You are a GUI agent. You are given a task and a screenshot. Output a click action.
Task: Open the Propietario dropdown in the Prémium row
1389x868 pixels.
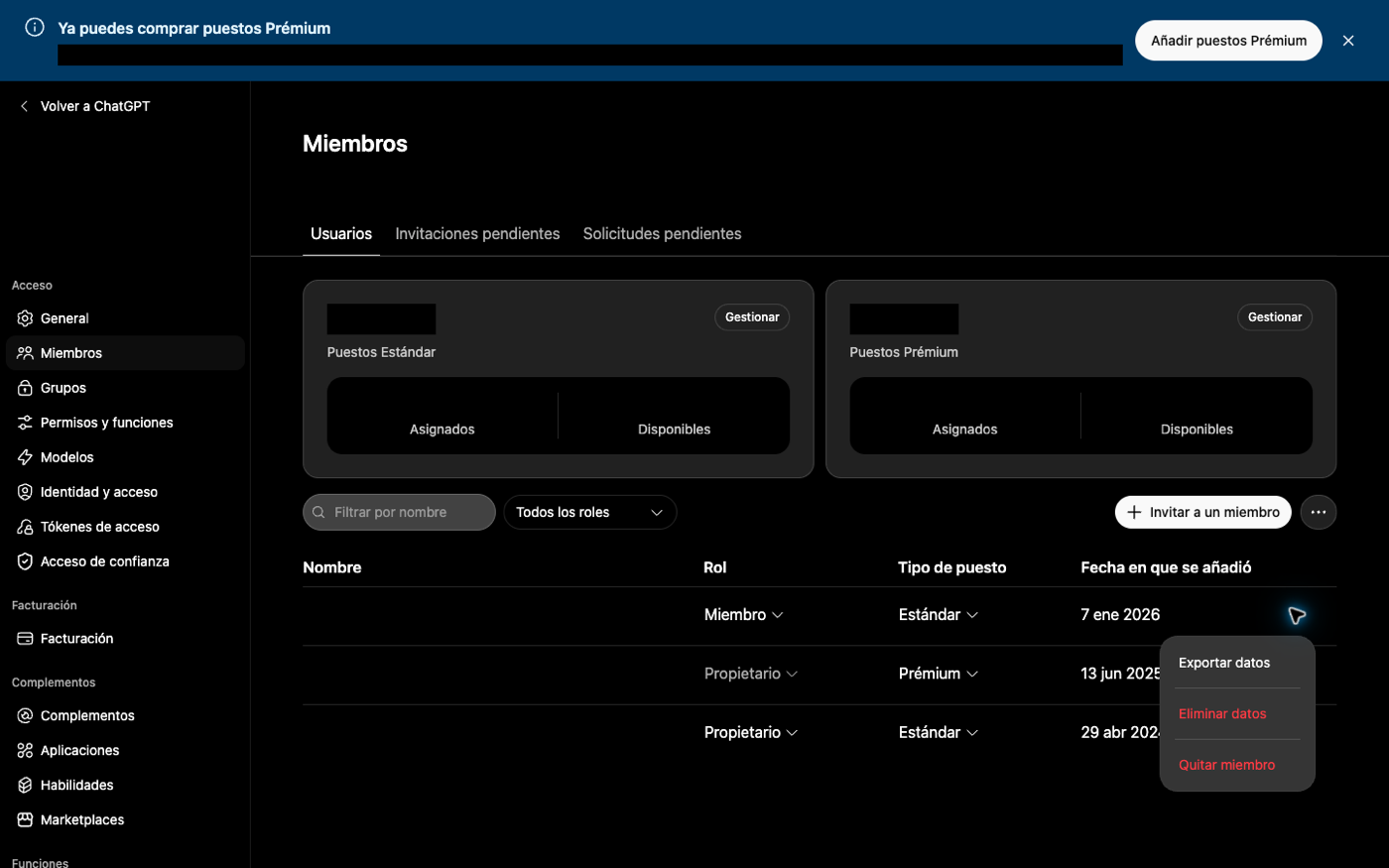click(x=751, y=674)
